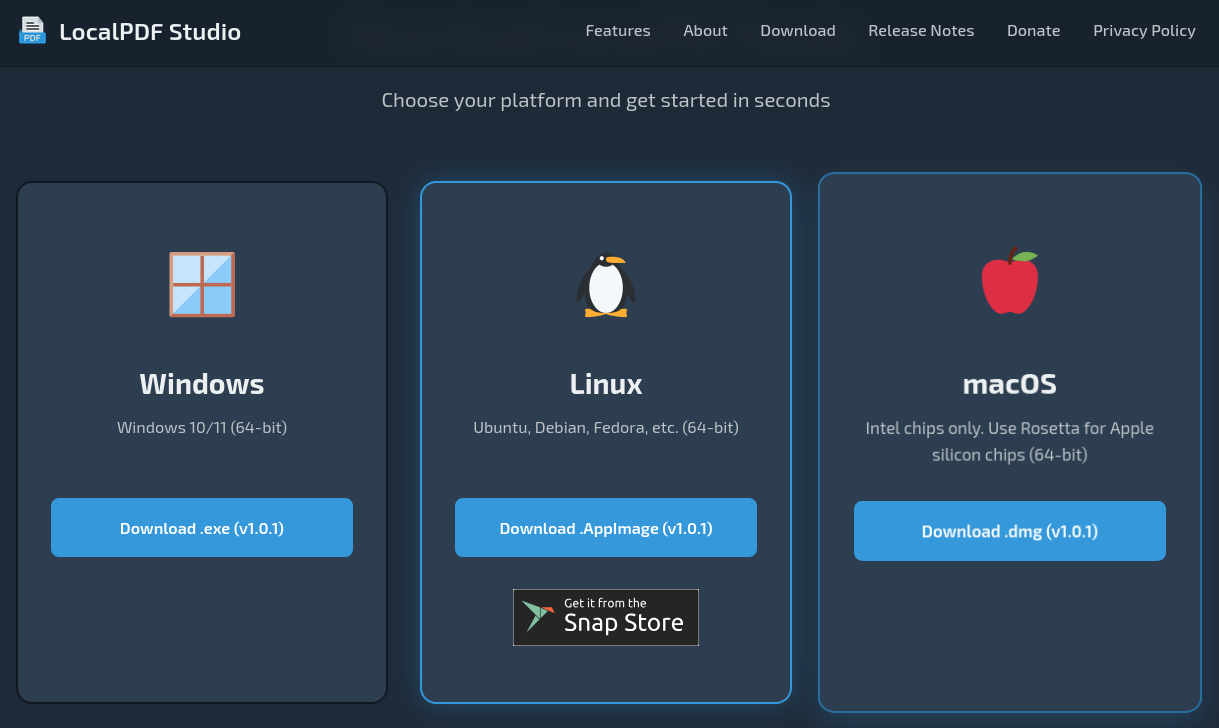Click the Linux card heading

point(605,384)
